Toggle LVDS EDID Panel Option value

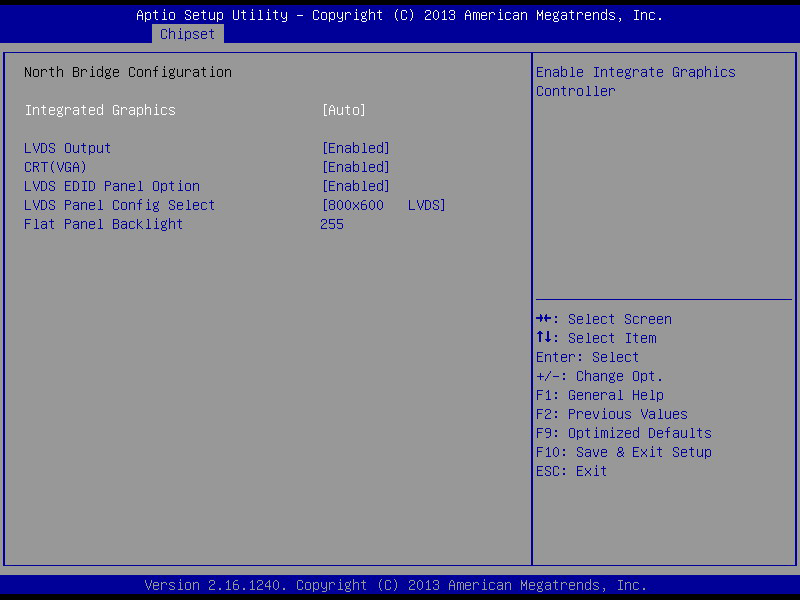click(356, 186)
